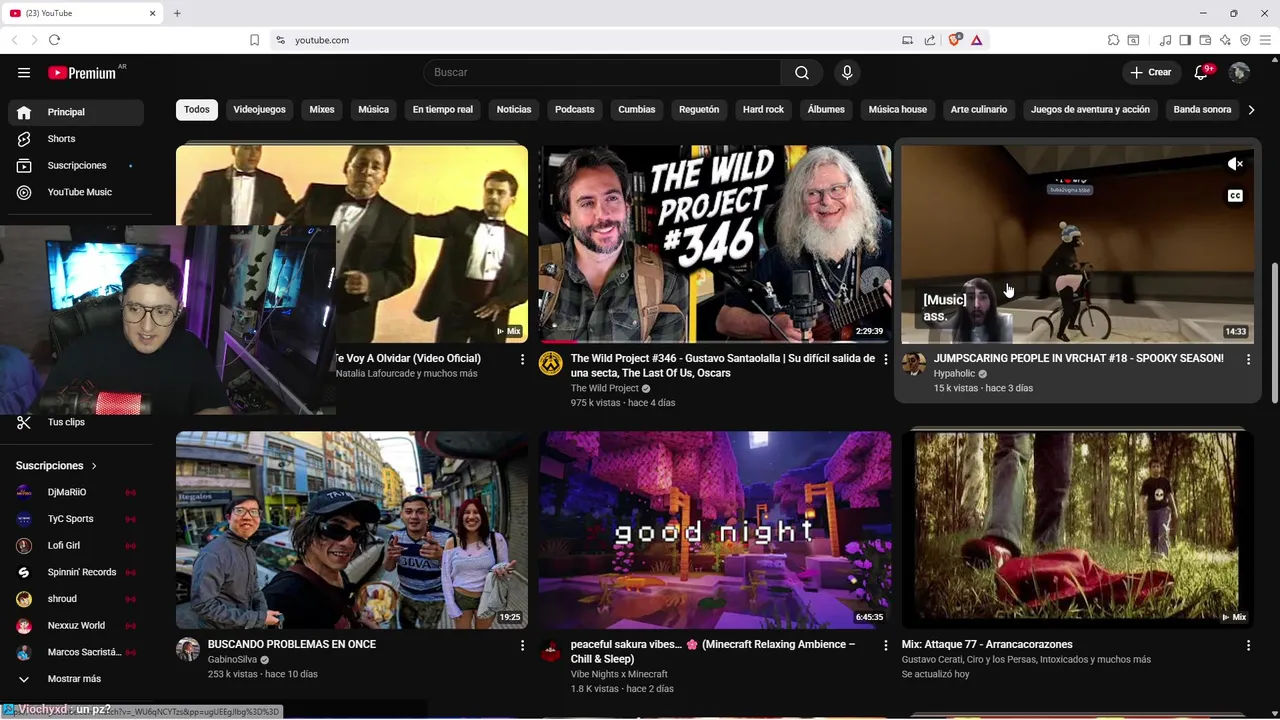Viewport: 1280px width, 720px height.
Task: Open Nexxuz World subscription channel
Action: click(x=76, y=626)
